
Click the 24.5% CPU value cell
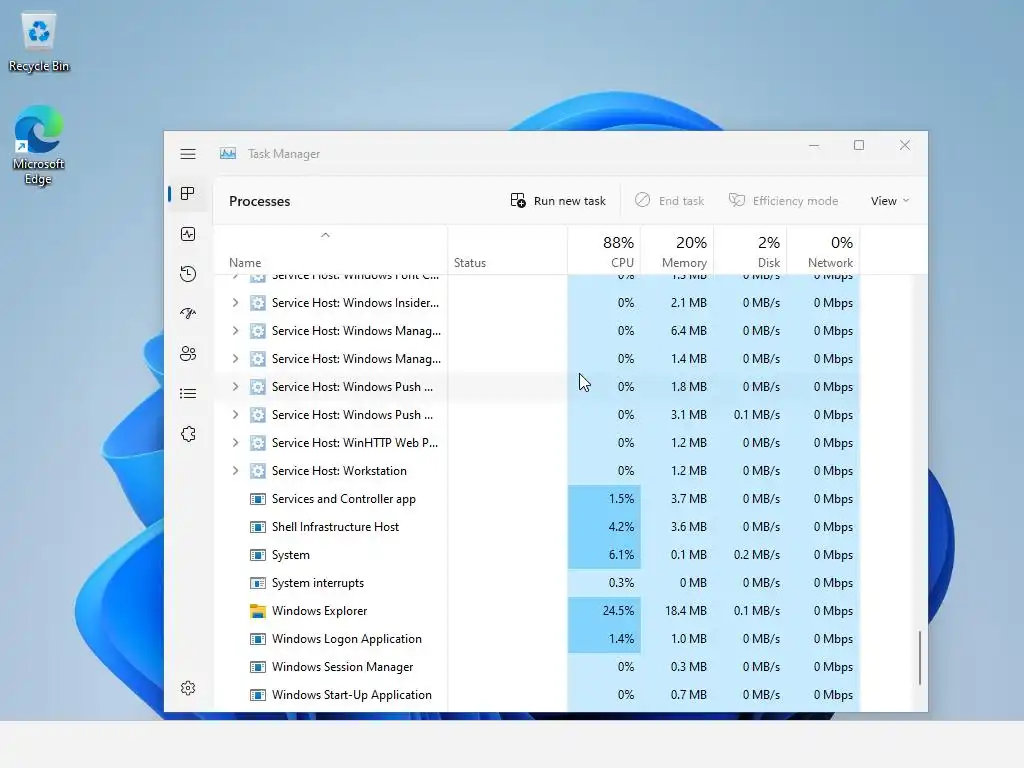(x=604, y=611)
